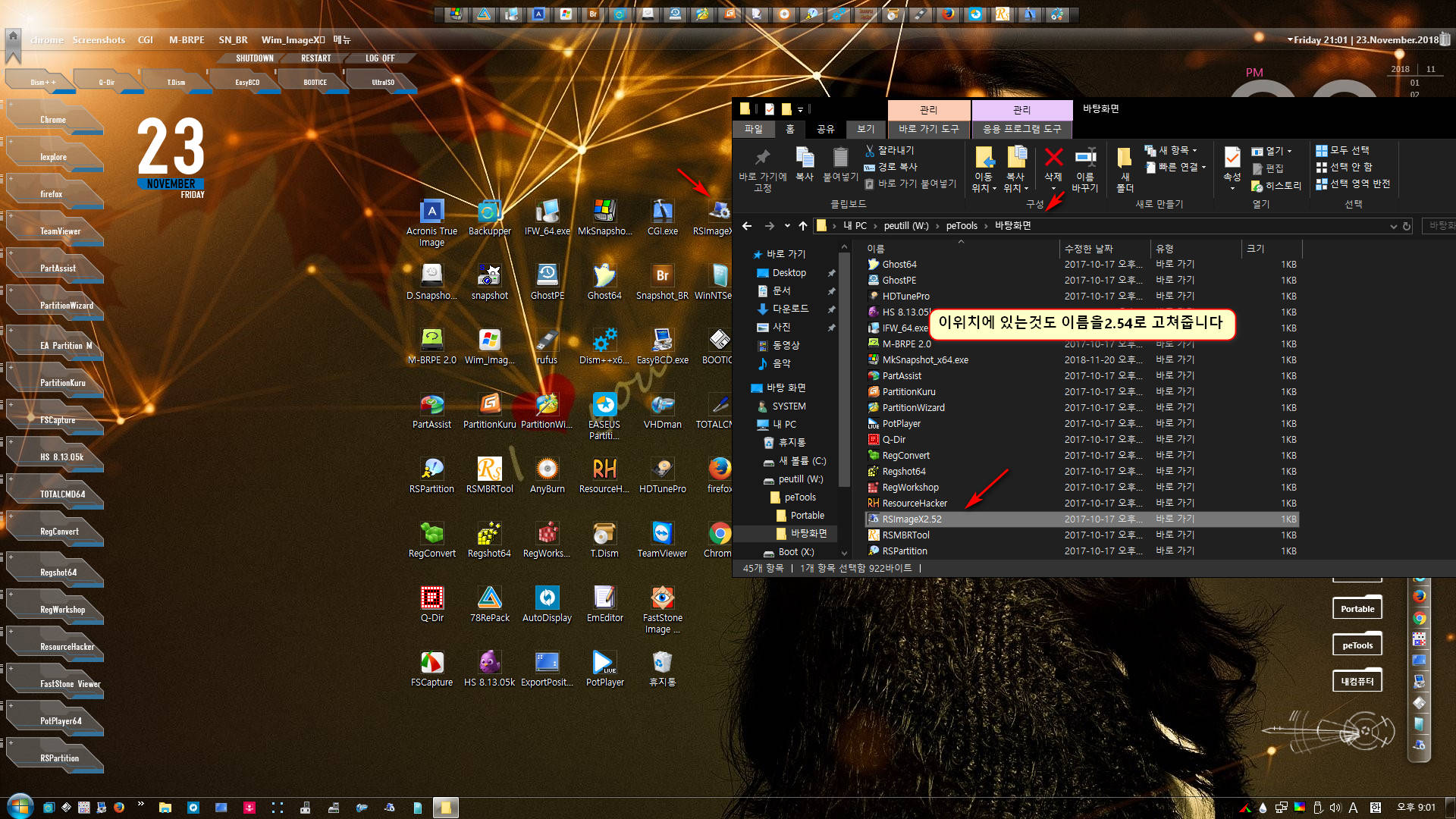
Task: Open the EmEditor desktop icon
Action: coord(604,604)
